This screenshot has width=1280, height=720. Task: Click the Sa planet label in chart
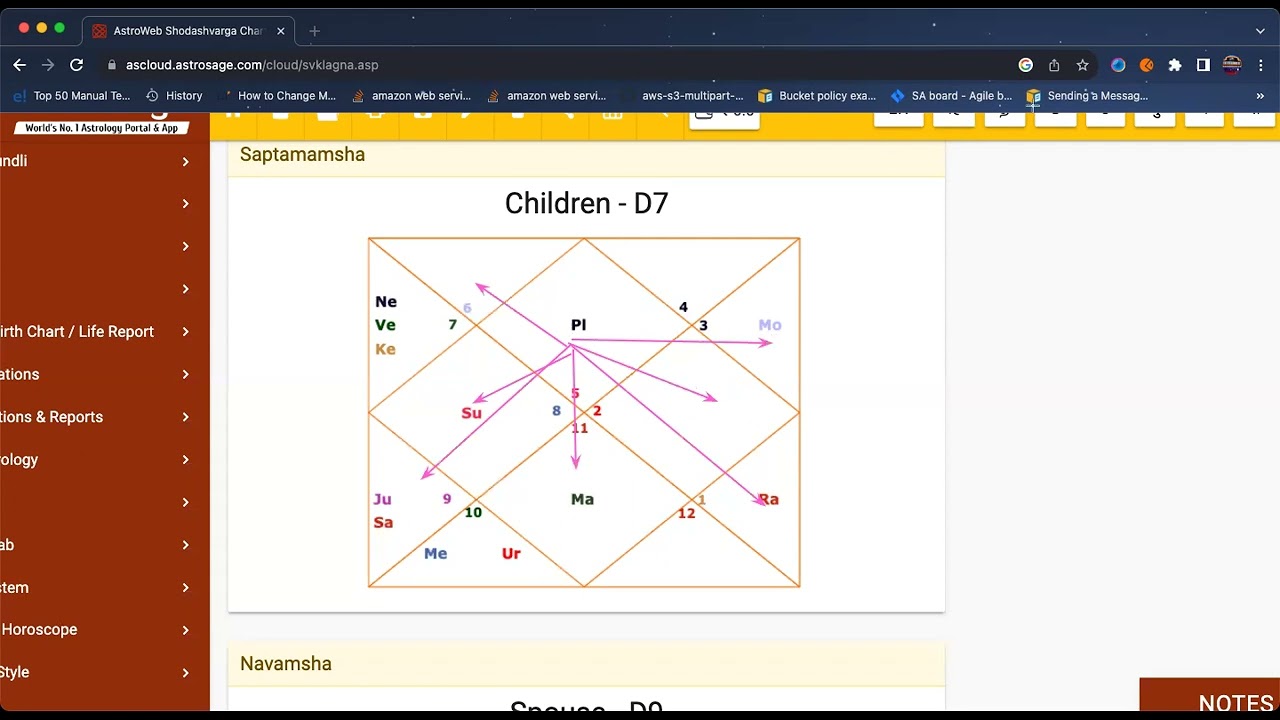(x=383, y=523)
